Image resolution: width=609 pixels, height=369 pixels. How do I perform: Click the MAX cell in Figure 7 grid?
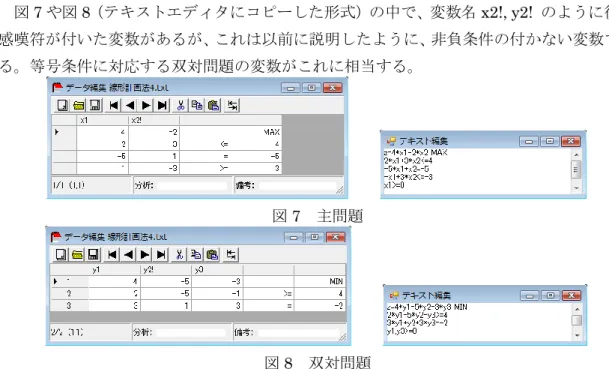(231, 132)
